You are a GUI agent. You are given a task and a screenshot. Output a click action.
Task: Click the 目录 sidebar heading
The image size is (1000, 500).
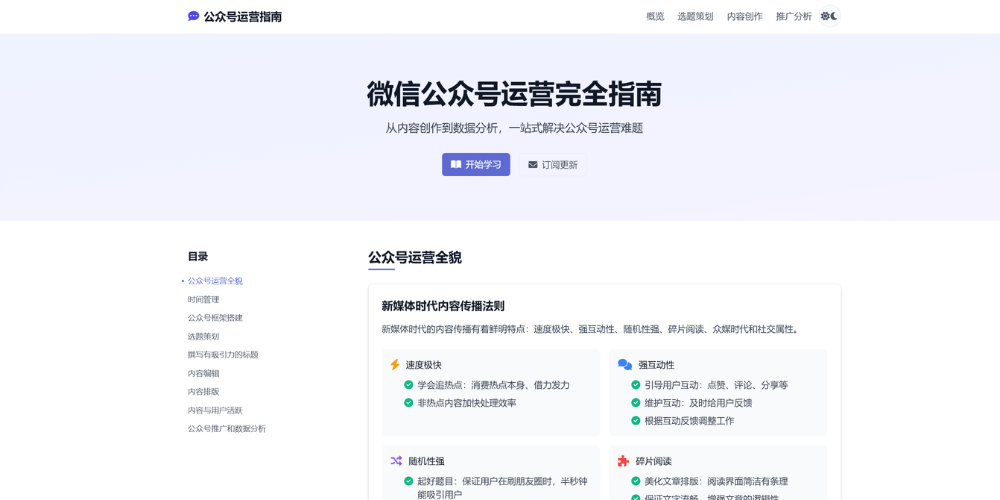coord(198,256)
